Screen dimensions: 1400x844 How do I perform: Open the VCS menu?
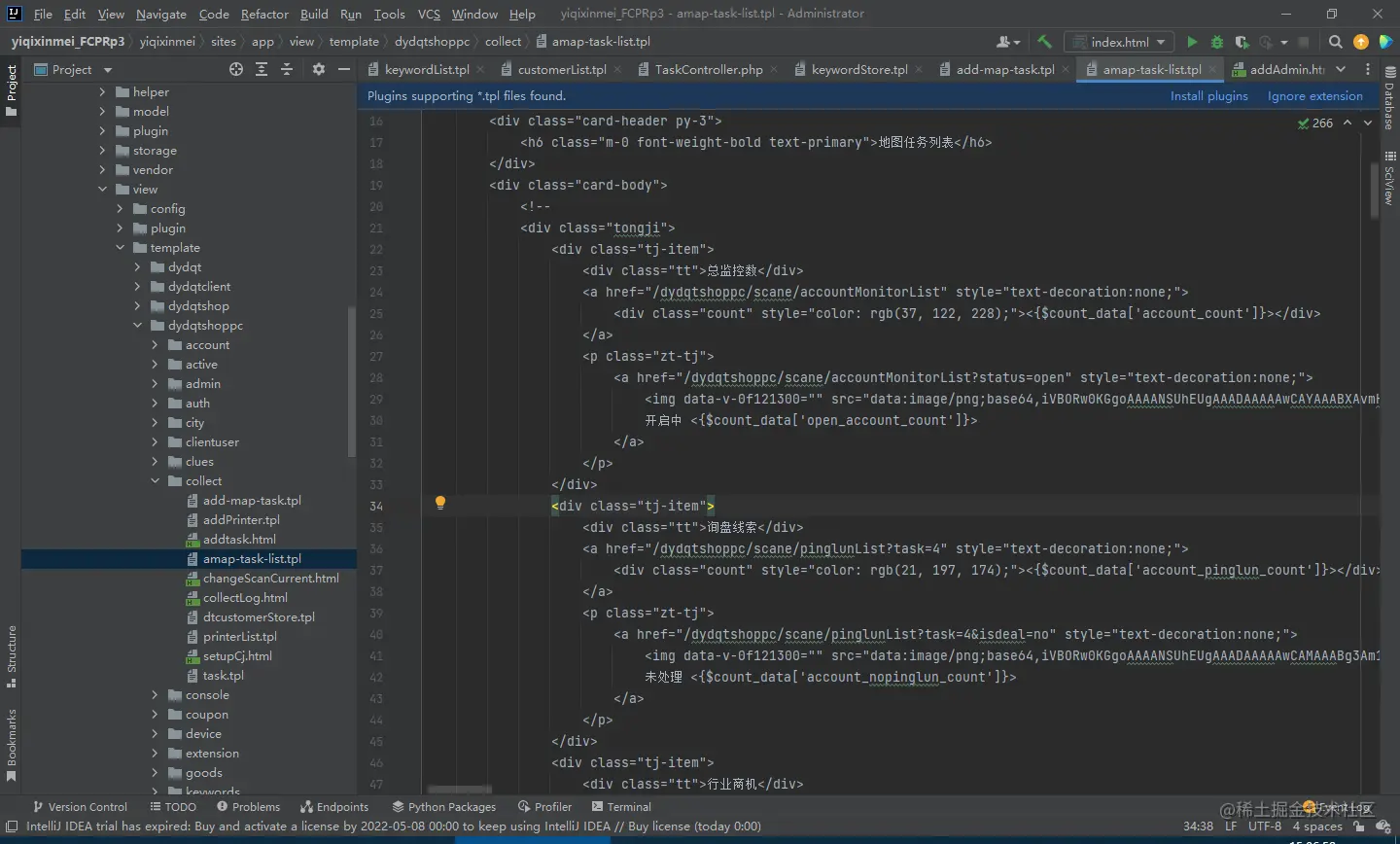tap(429, 14)
